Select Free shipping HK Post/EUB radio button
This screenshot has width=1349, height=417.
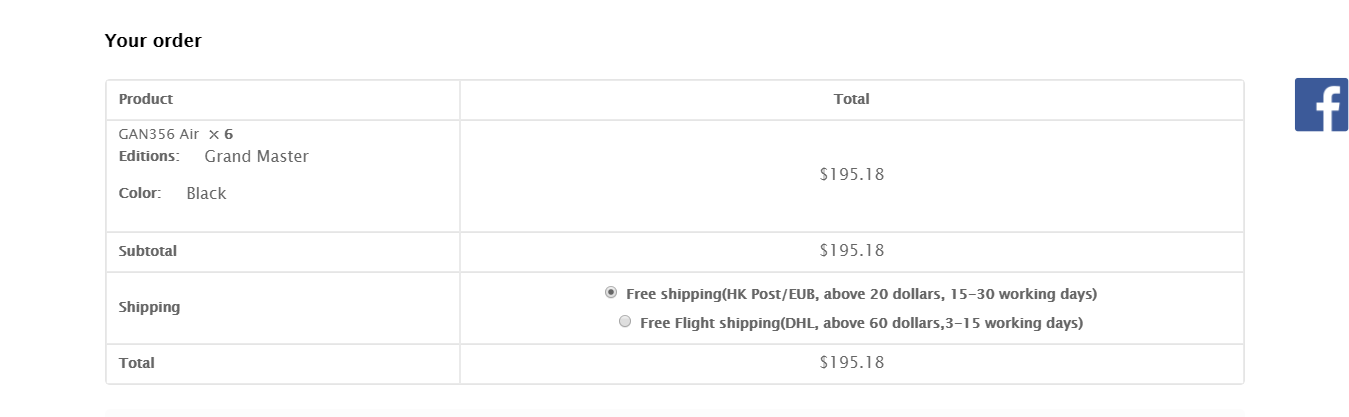tap(611, 293)
